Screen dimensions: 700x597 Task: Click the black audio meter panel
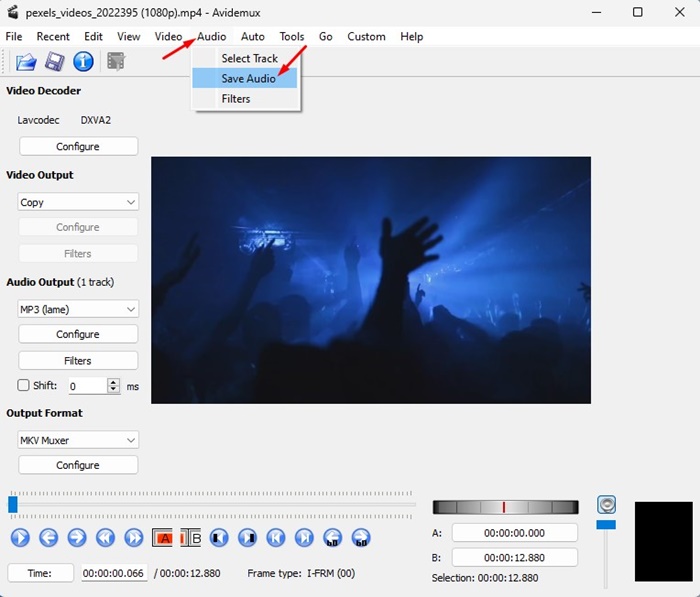tap(664, 541)
